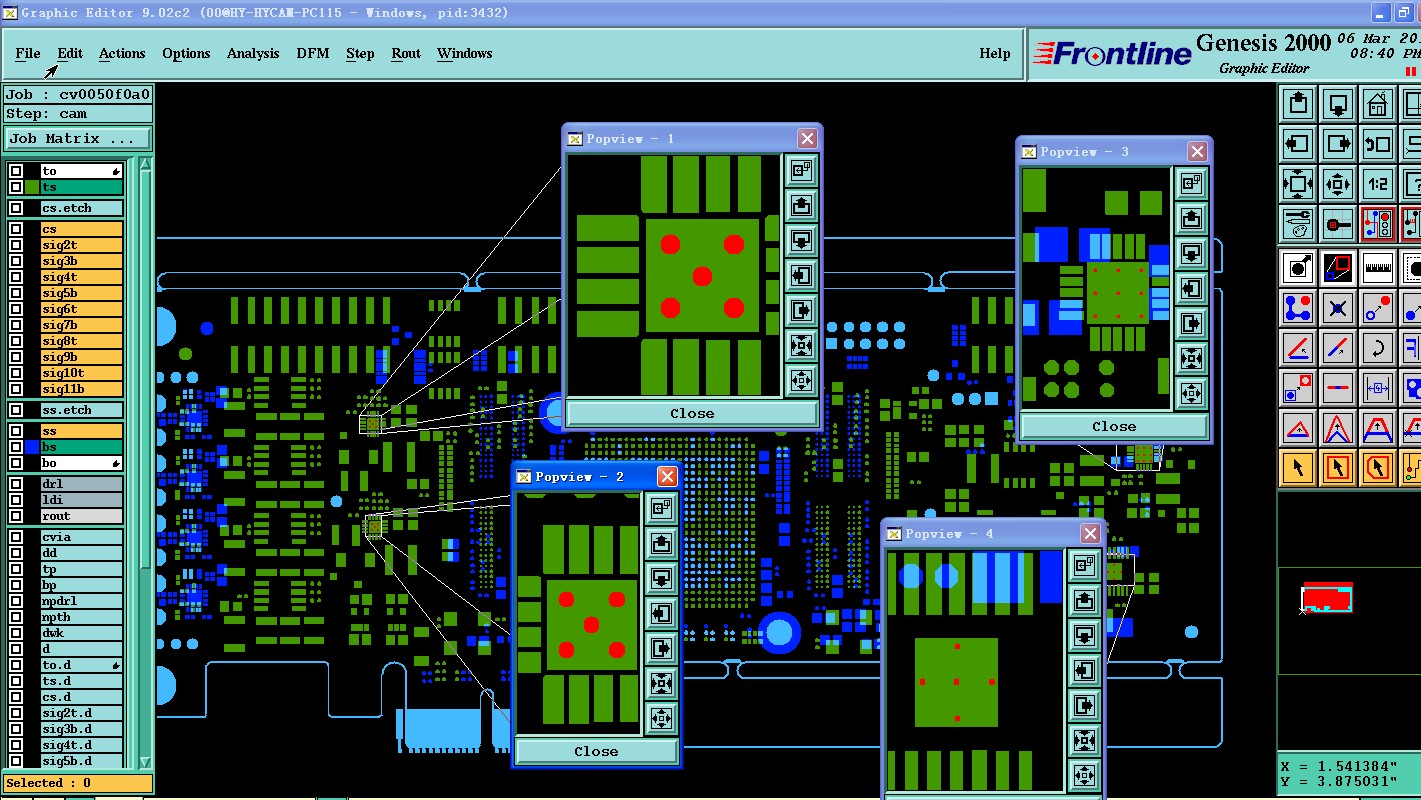Select the npth layer name
Viewport: 1421px width, 800px height.
(82, 617)
